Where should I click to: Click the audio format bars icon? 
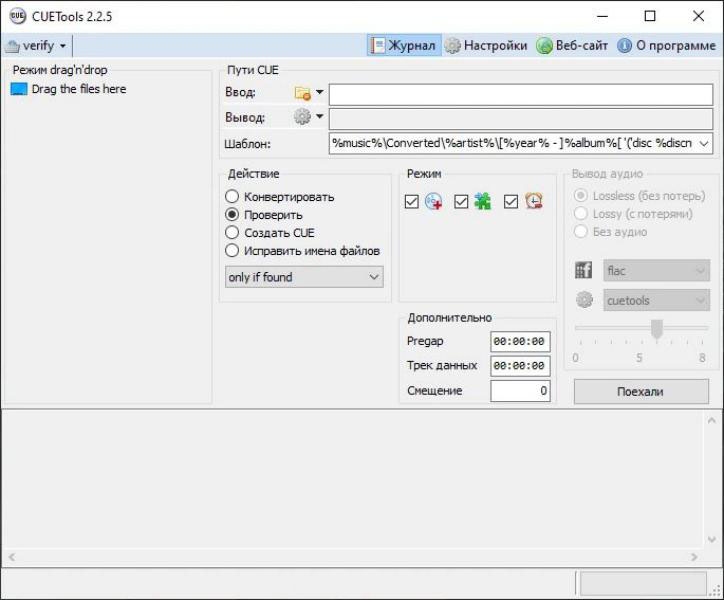584,270
